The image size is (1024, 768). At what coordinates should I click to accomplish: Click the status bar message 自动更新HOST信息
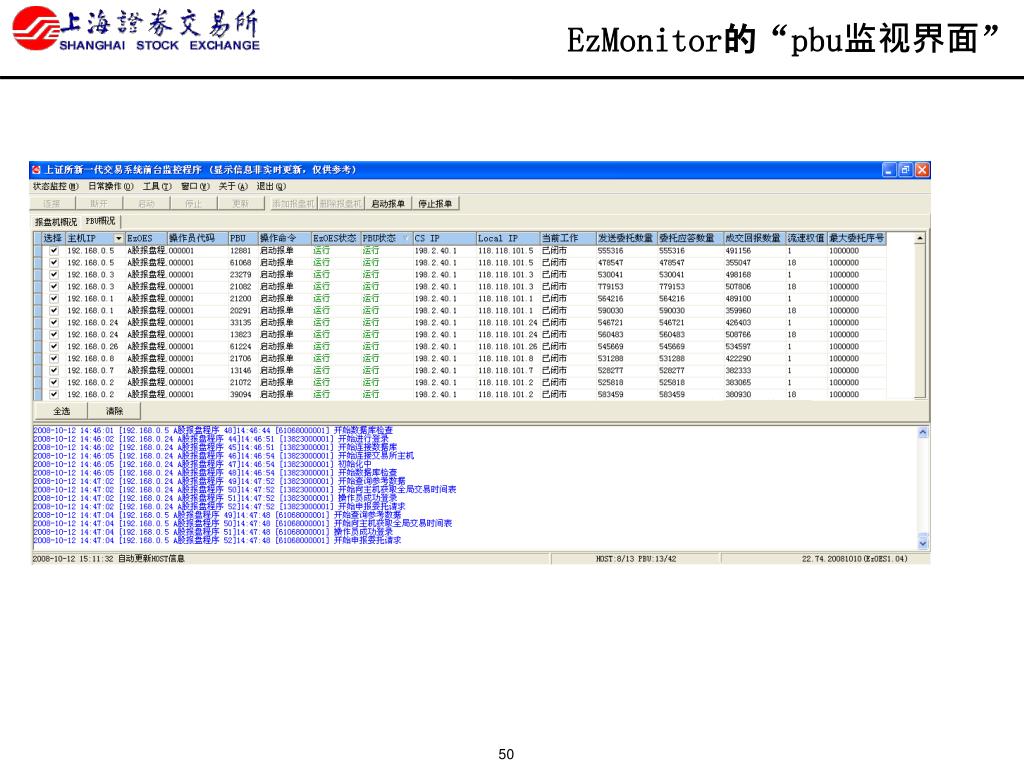point(151,559)
